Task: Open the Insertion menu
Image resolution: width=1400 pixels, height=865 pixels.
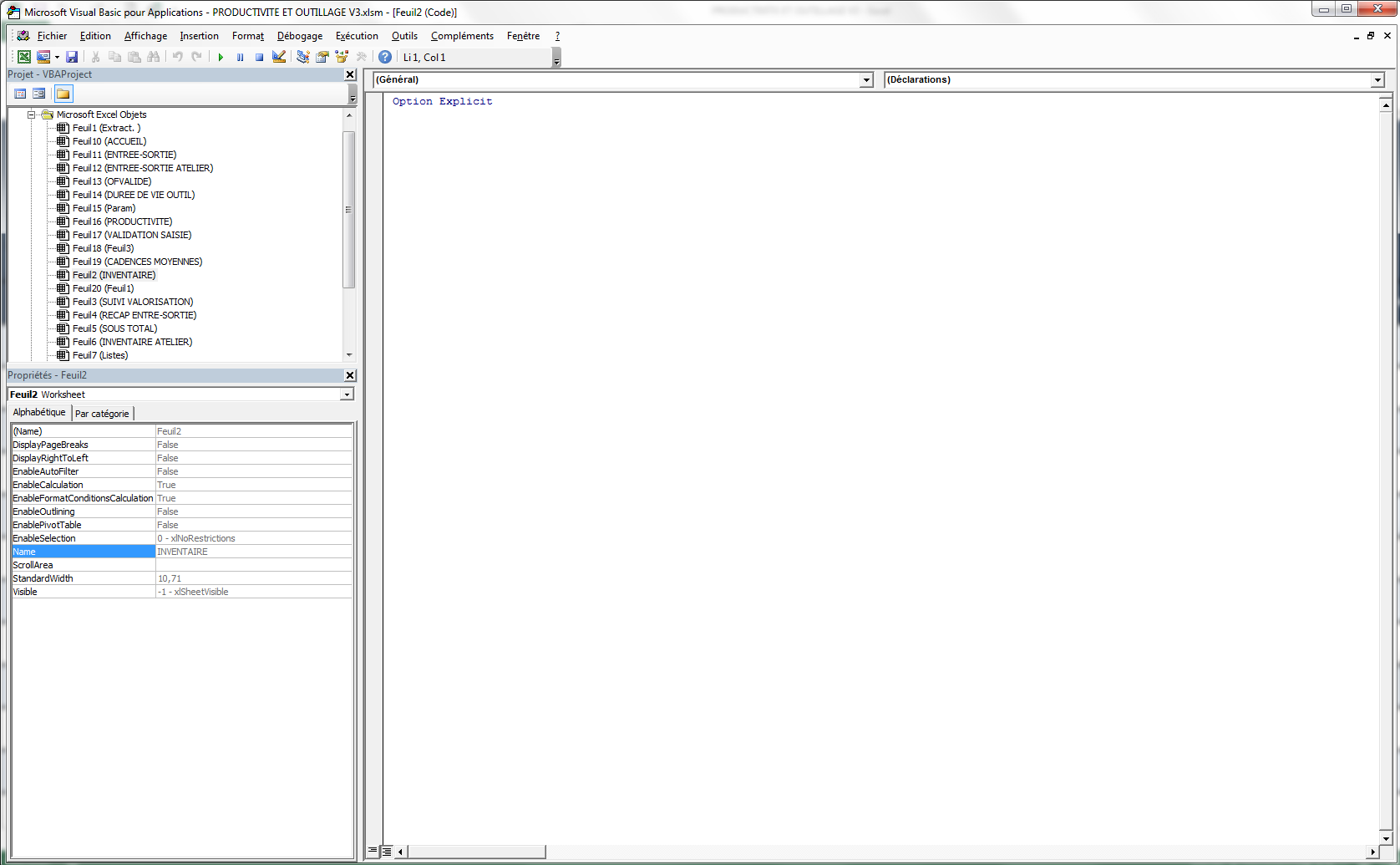Action: [199, 36]
